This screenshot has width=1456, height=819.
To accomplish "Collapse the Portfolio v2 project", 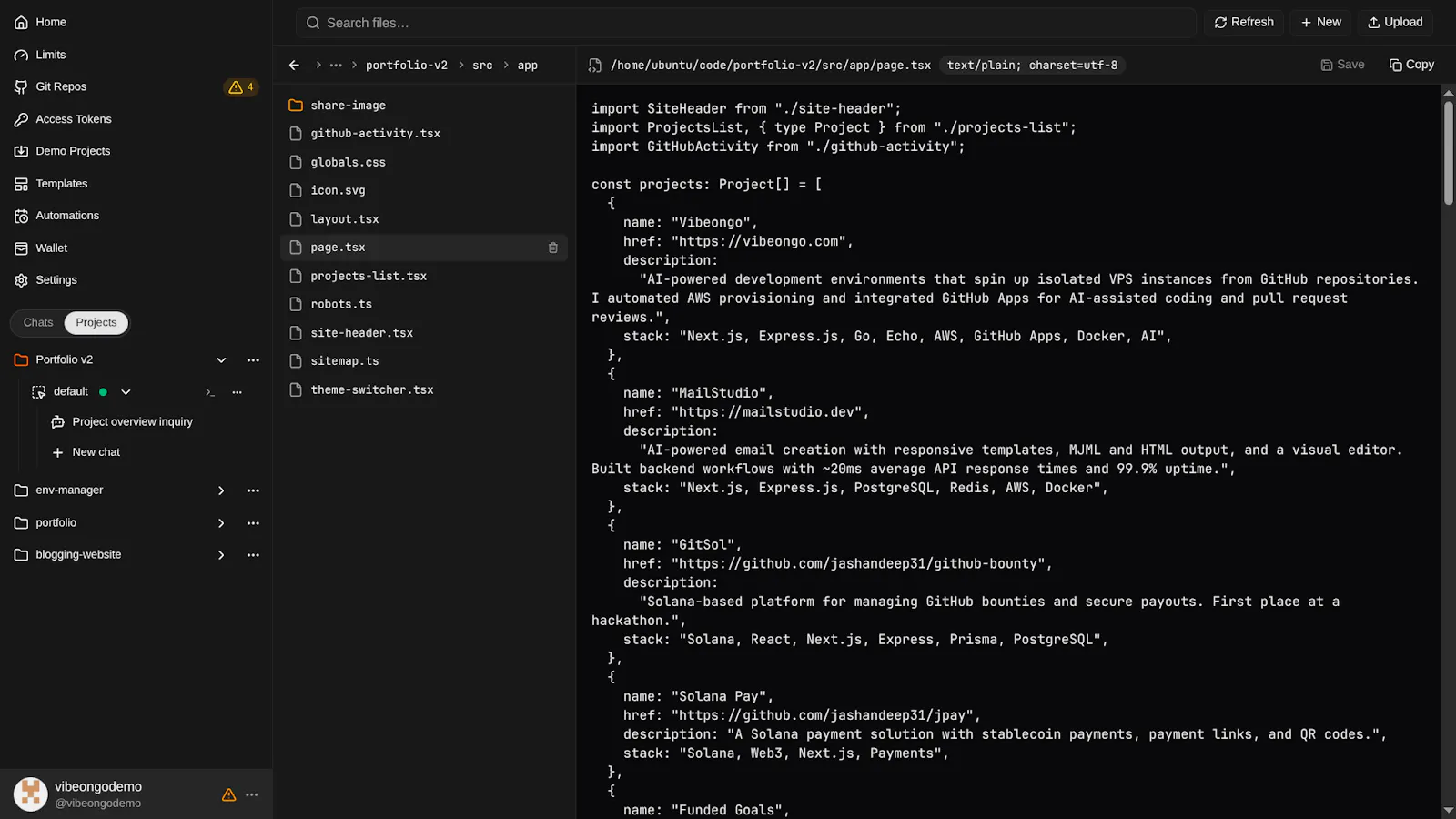I will click(x=221, y=360).
